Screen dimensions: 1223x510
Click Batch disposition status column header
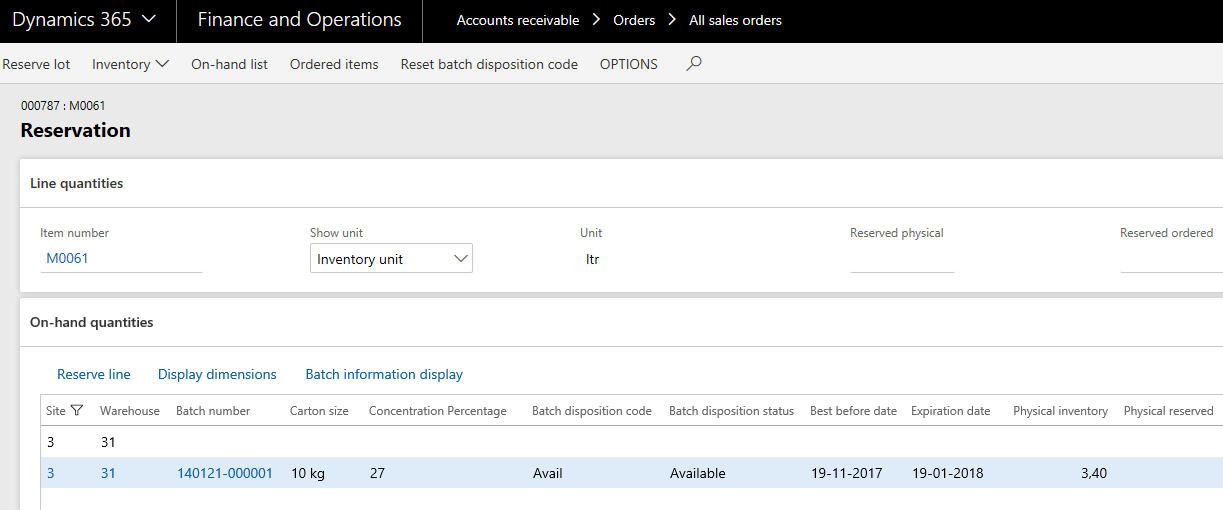[731, 411]
